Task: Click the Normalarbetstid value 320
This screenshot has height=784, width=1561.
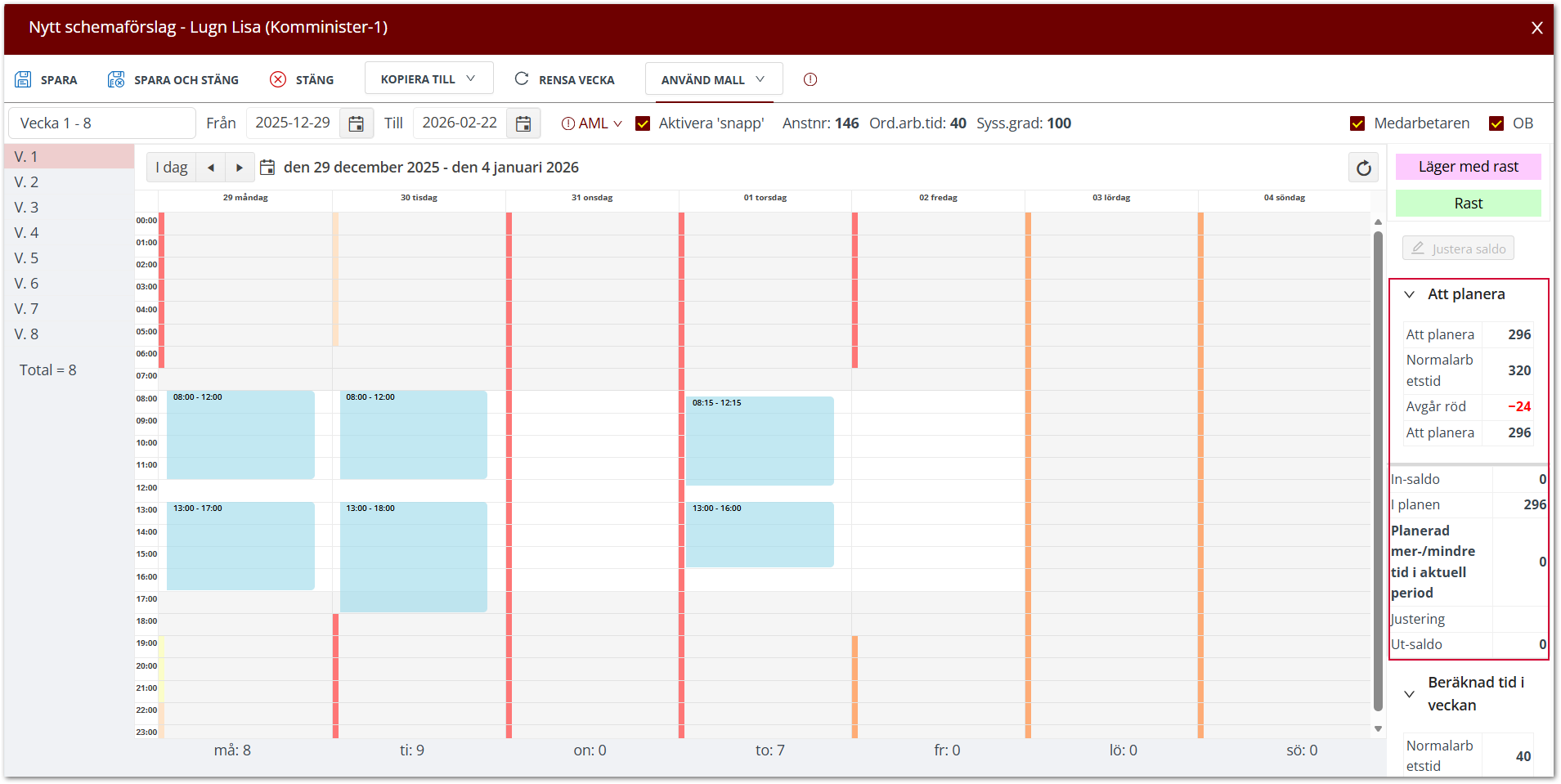Action: tap(1519, 370)
